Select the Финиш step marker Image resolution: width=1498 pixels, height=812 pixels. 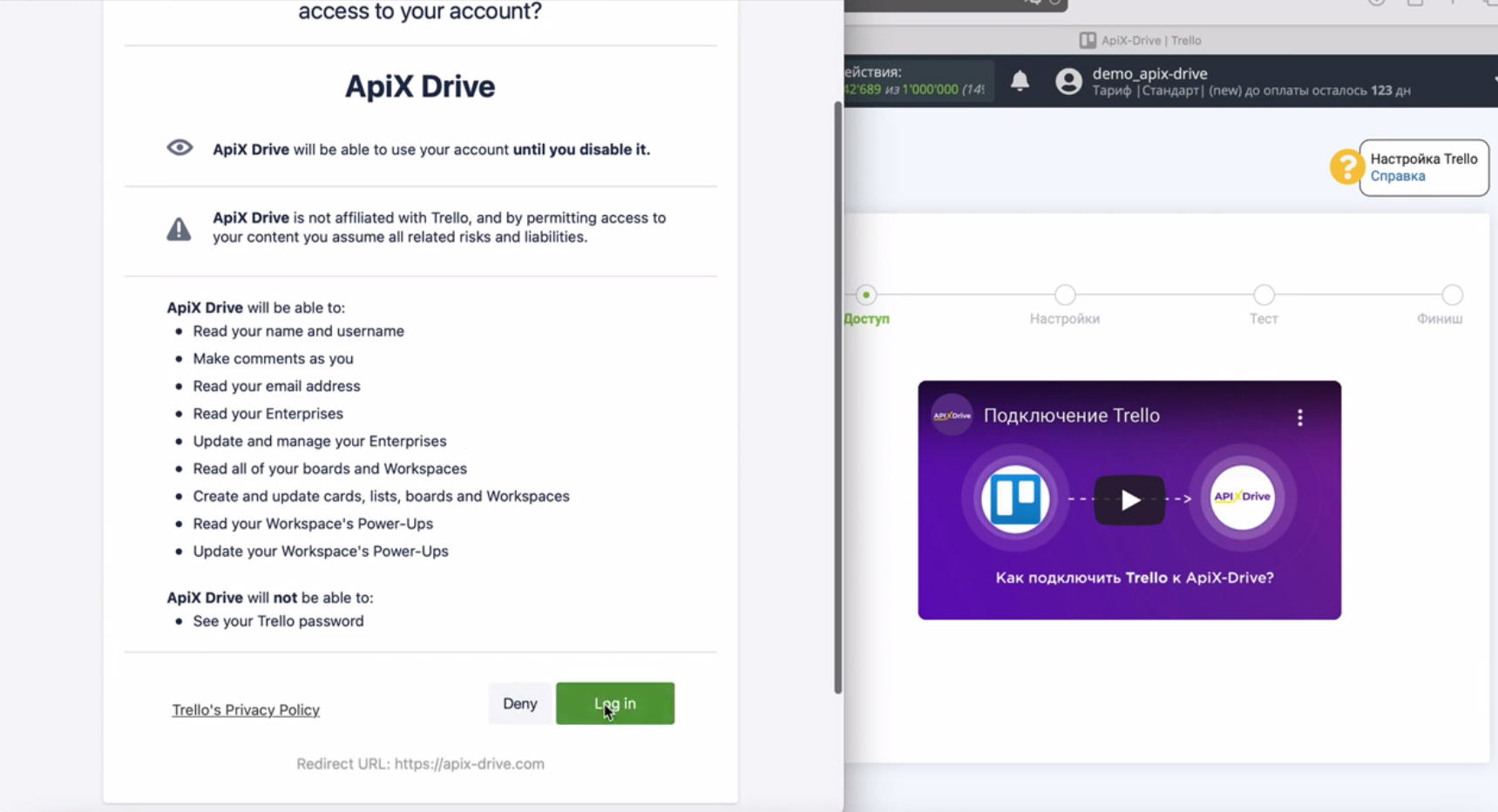(1452, 295)
